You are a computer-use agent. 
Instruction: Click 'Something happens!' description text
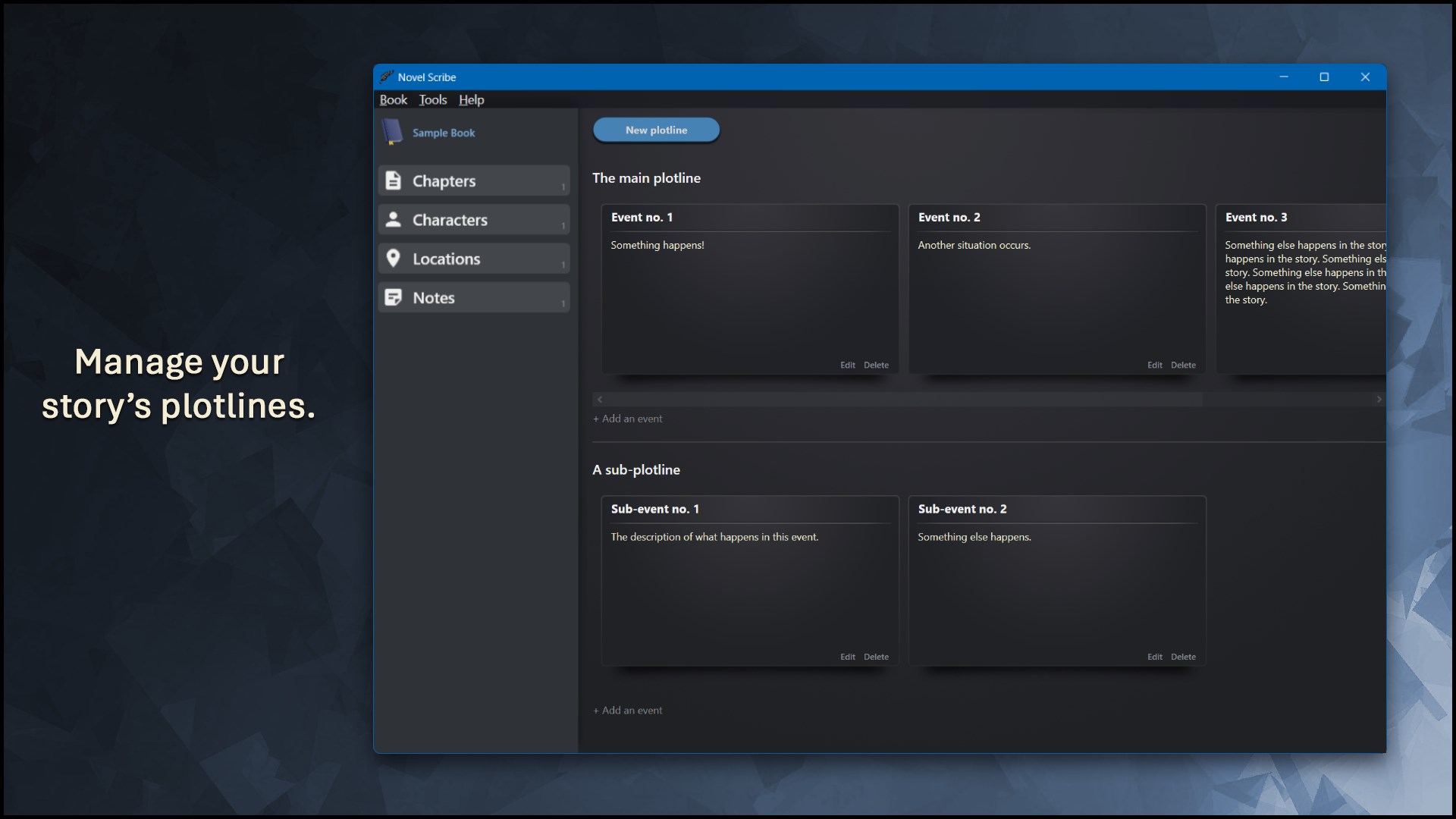click(x=657, y=245)
